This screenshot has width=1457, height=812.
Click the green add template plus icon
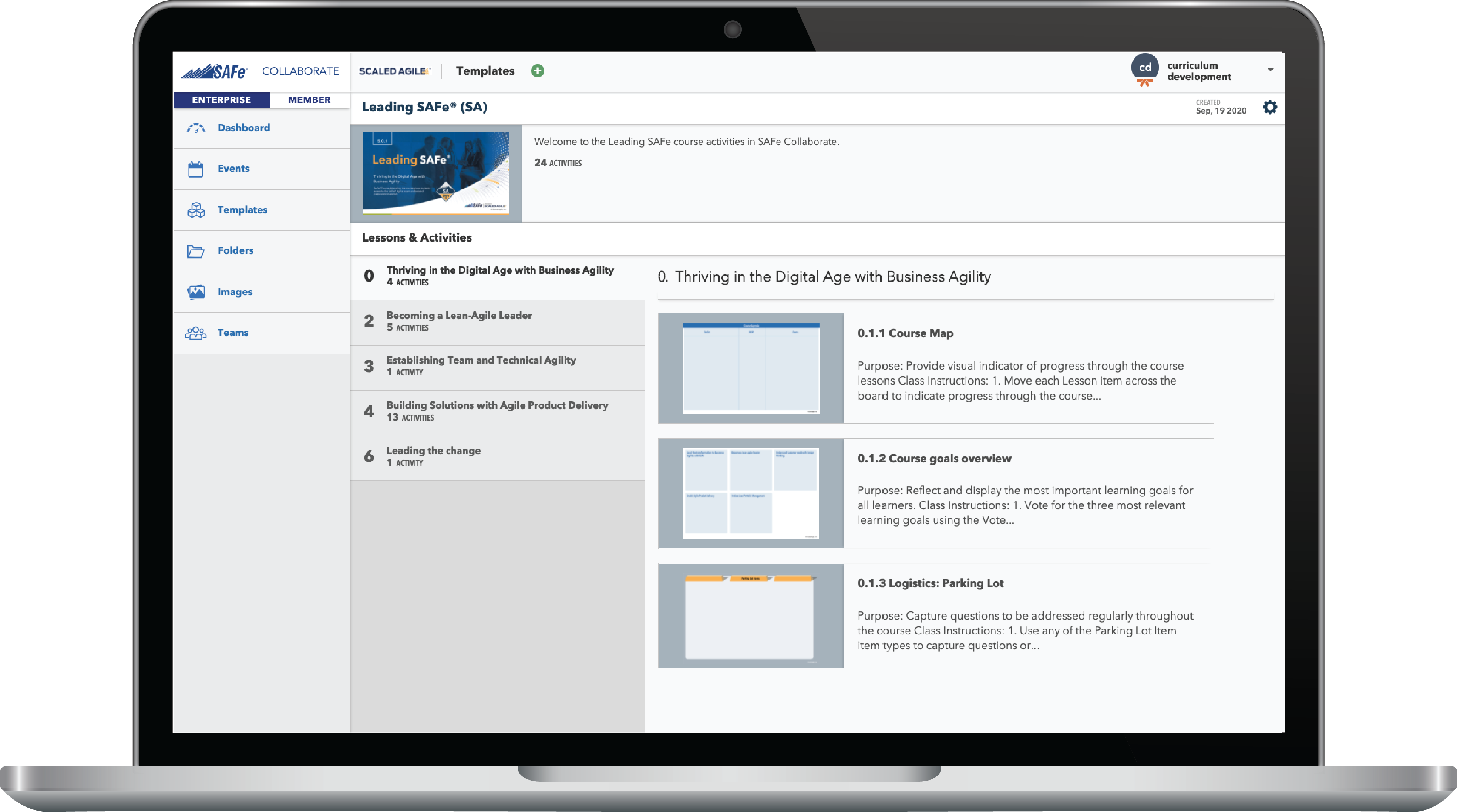tap(537, 71)
